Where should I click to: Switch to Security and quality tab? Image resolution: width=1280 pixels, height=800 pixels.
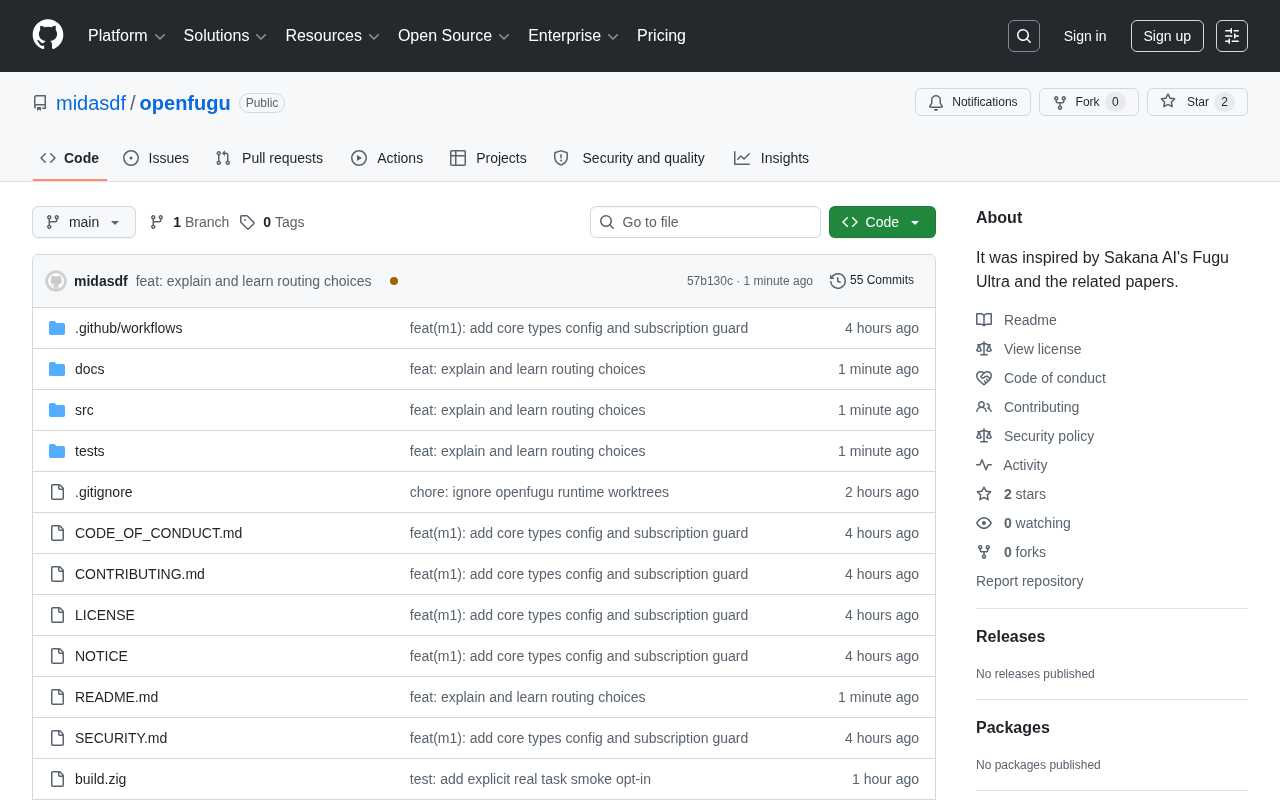[629, 158]
